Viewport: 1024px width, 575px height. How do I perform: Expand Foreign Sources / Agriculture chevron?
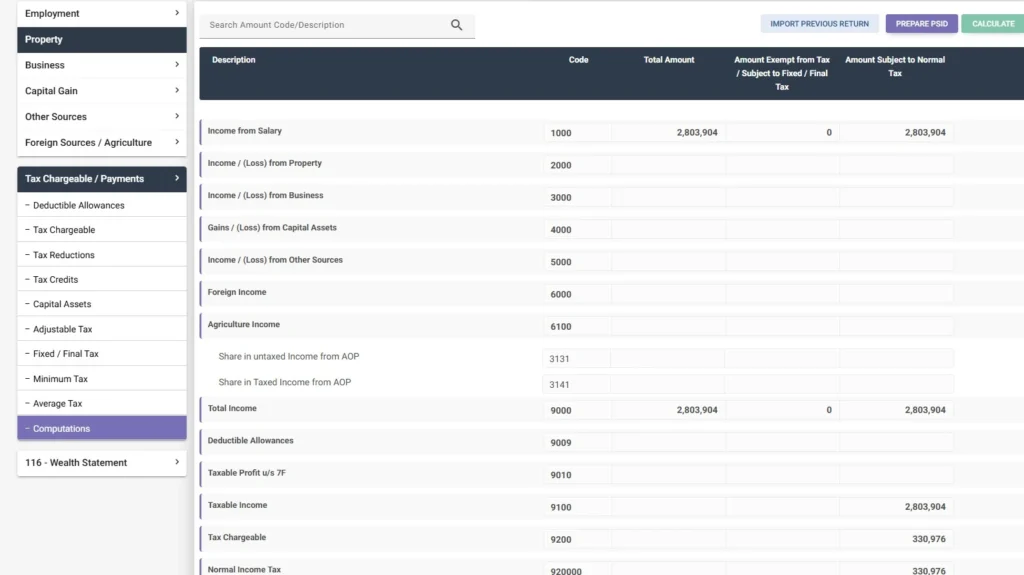177,142
